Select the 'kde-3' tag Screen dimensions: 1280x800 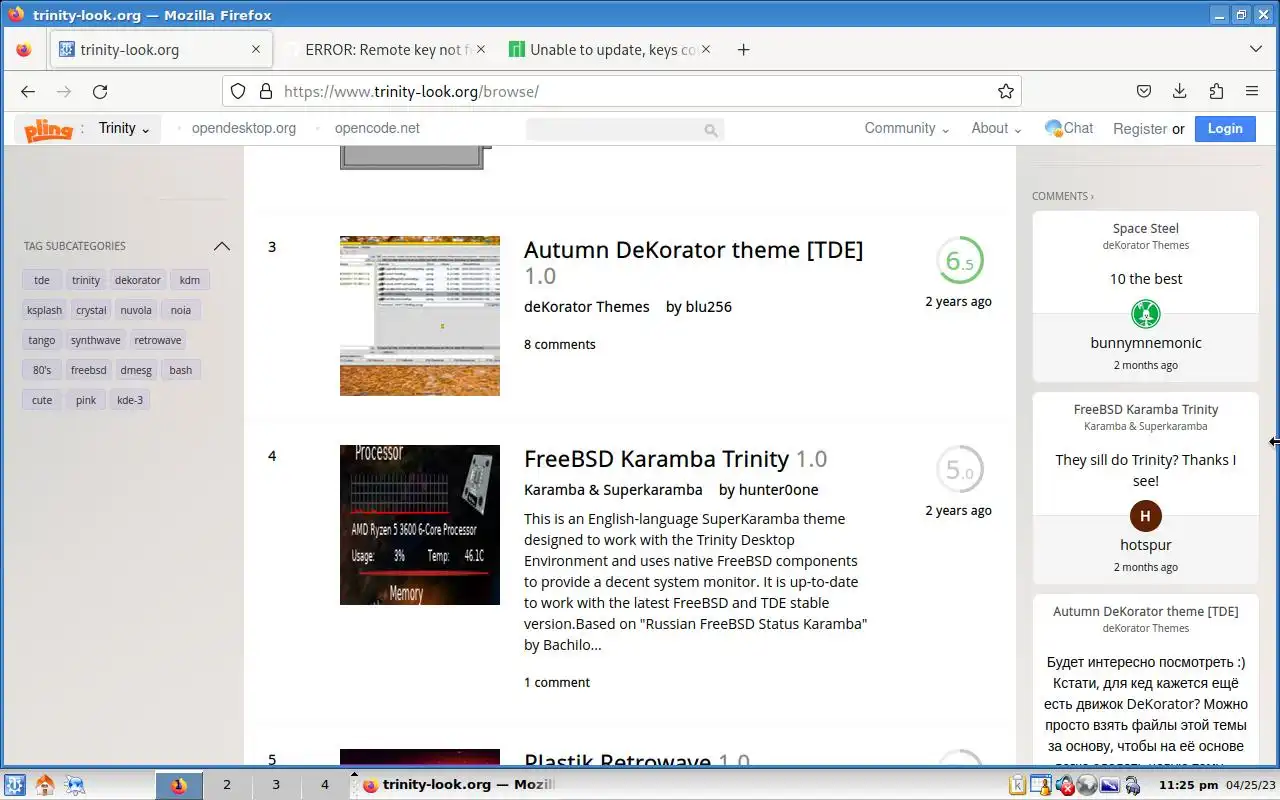click(130, 400)
